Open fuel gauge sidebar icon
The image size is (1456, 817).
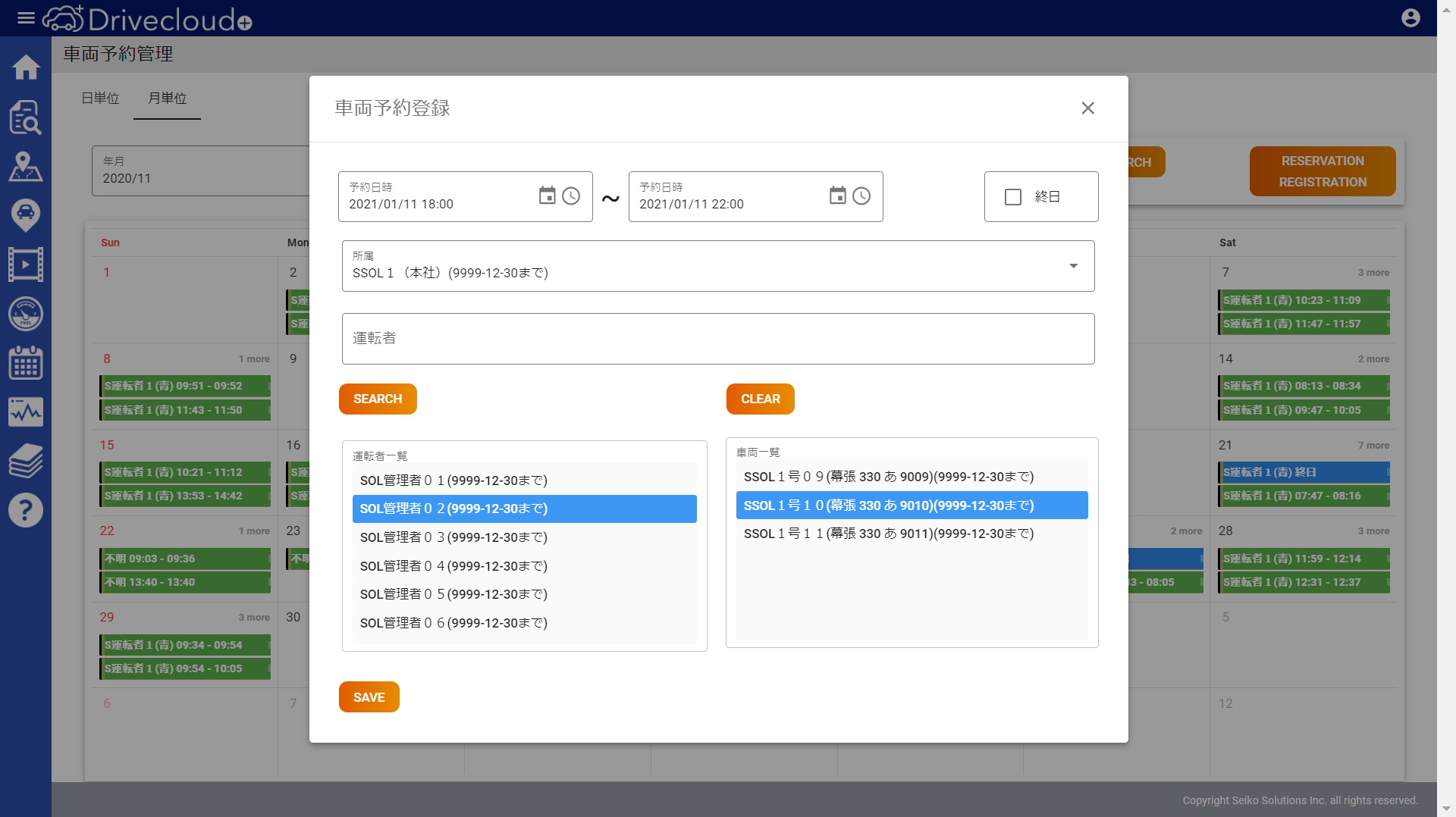tap(26, 314)
